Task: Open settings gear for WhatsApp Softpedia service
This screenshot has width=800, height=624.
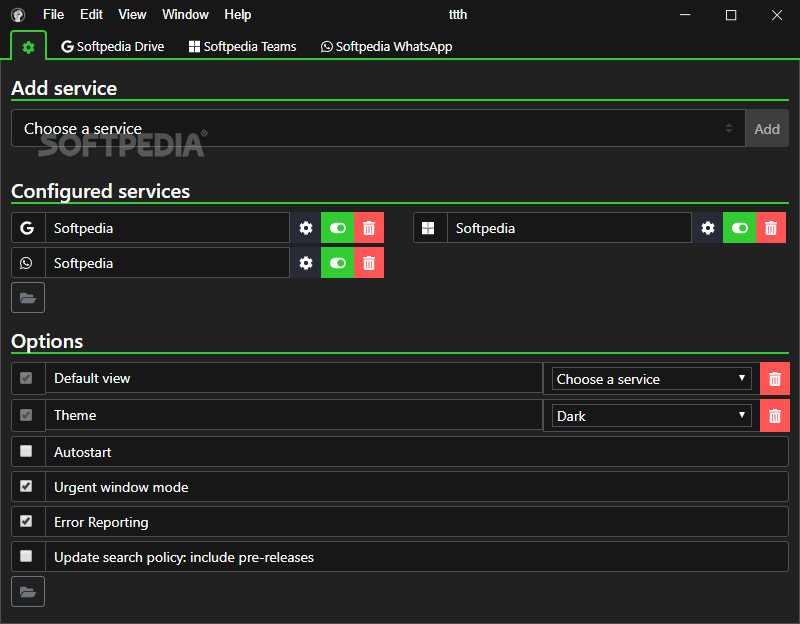Action: click(306, 263)
